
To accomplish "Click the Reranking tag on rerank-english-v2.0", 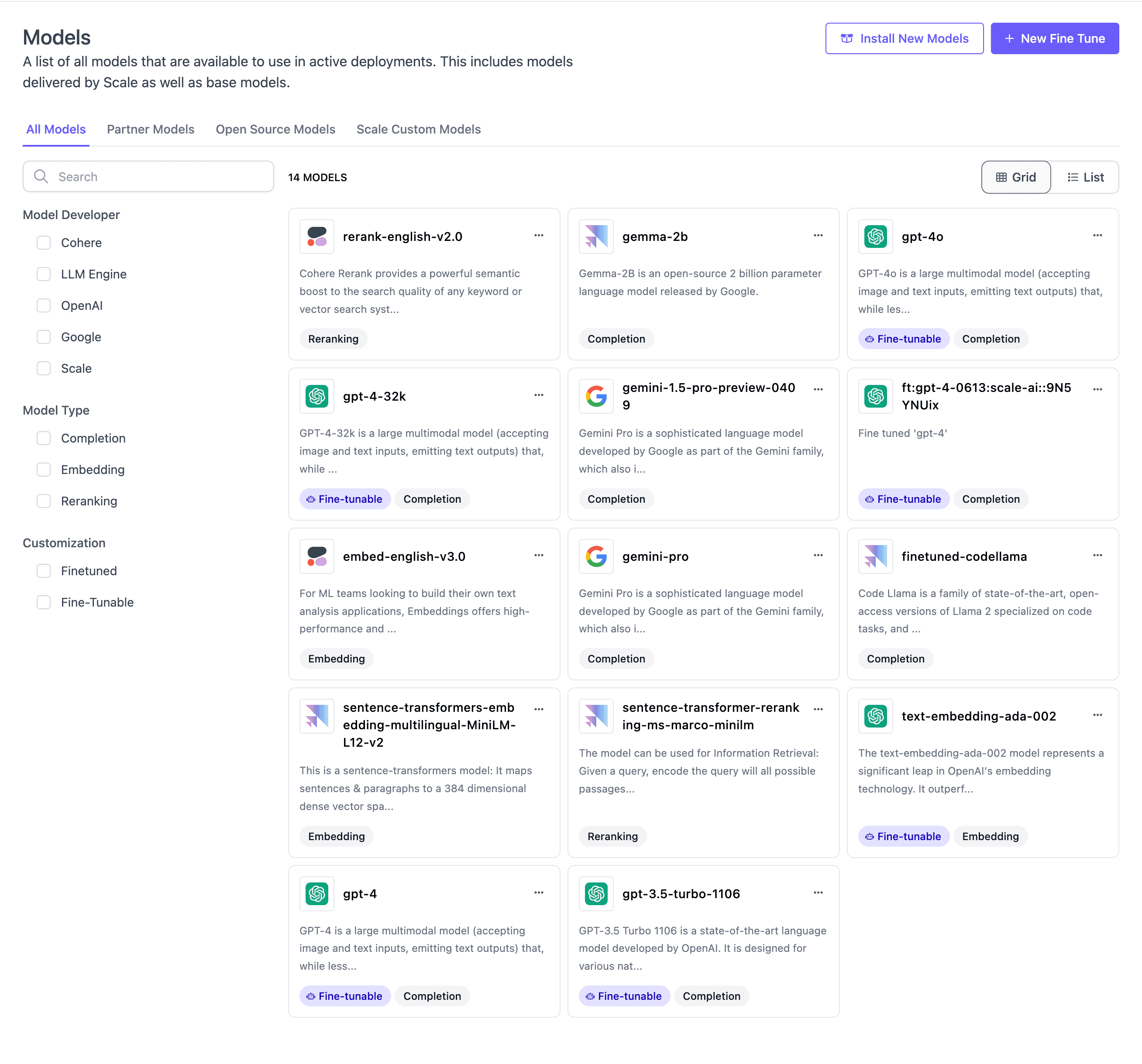I will pyautogui.click(x=333, y=339).
